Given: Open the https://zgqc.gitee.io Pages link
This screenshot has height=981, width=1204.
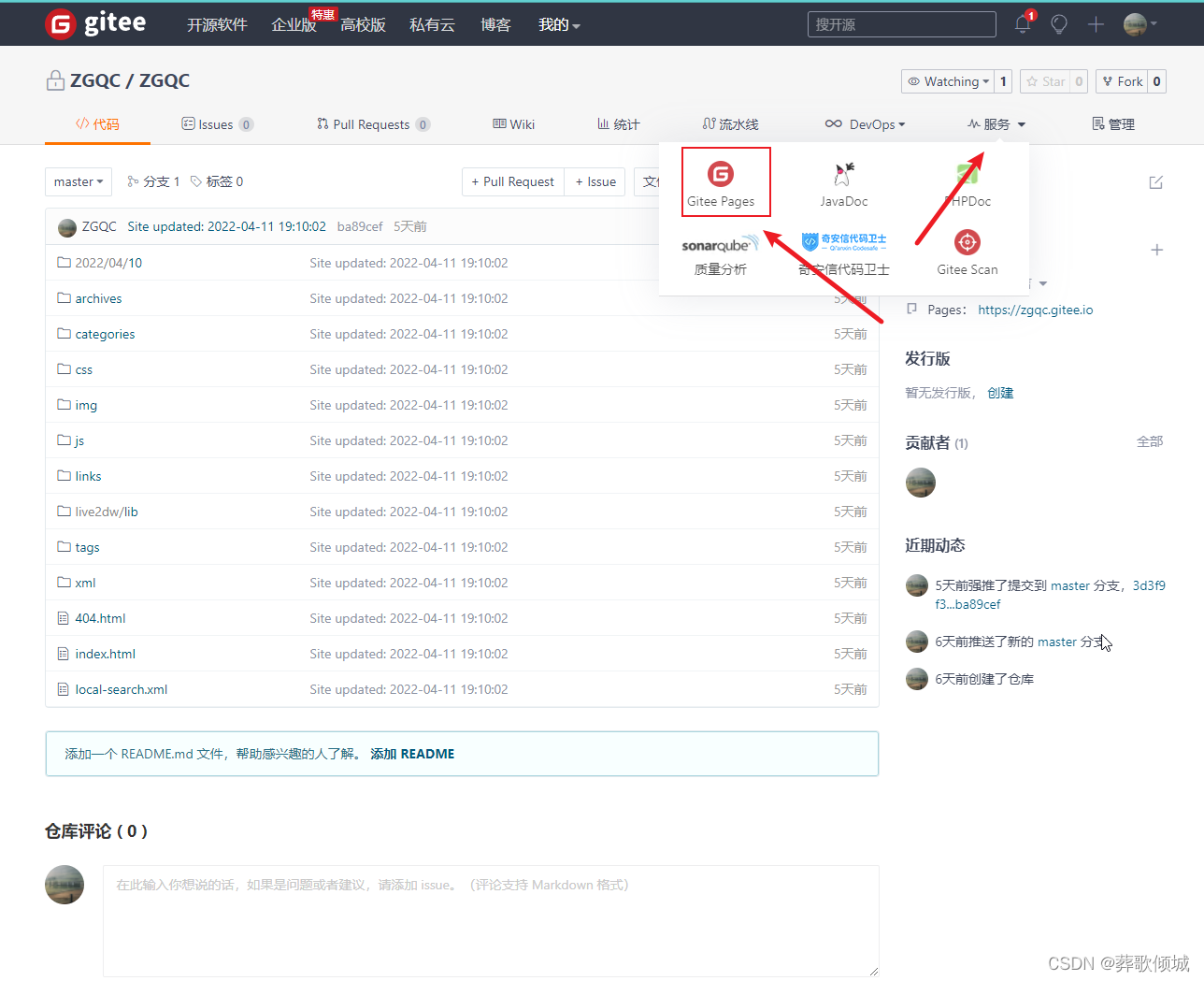Looking at the screenshot, I should (1036, 310).
